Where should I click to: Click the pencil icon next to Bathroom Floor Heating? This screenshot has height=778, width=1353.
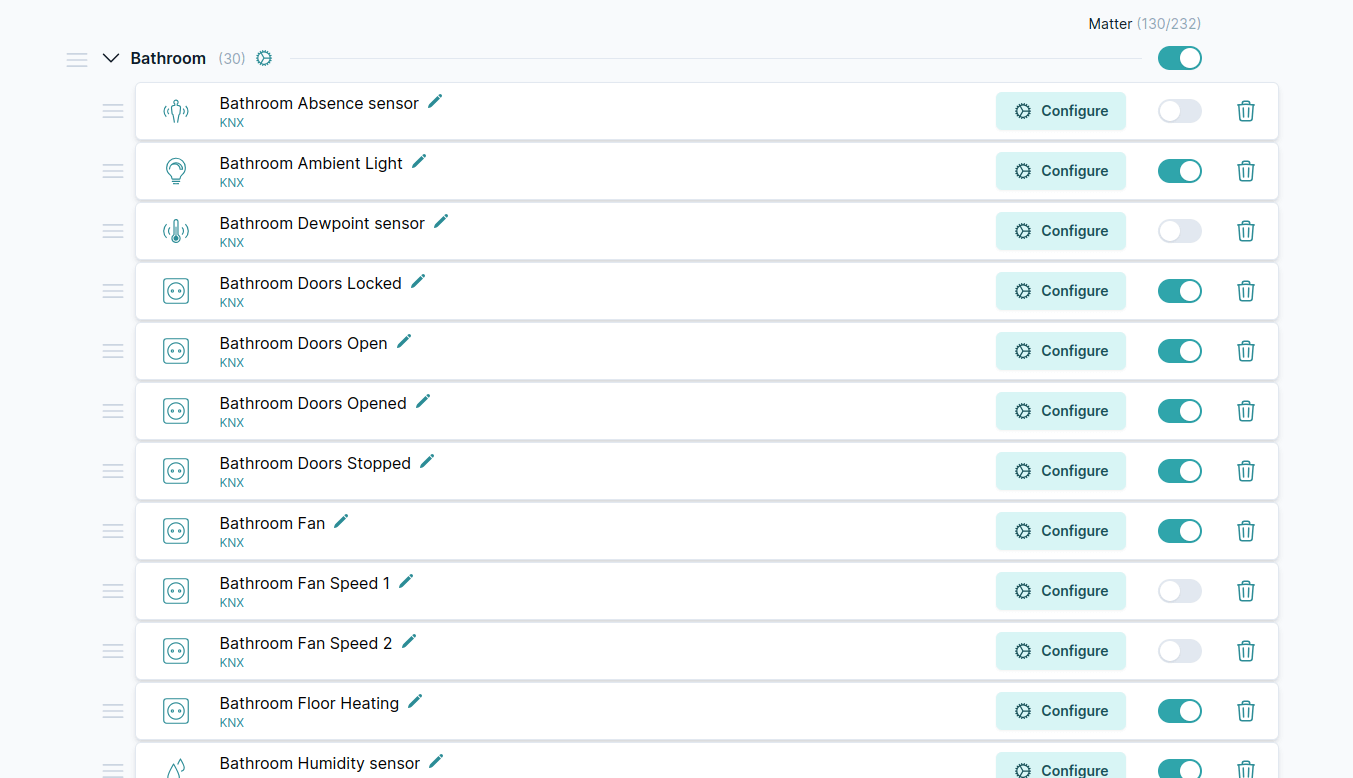tap(415, 702)
